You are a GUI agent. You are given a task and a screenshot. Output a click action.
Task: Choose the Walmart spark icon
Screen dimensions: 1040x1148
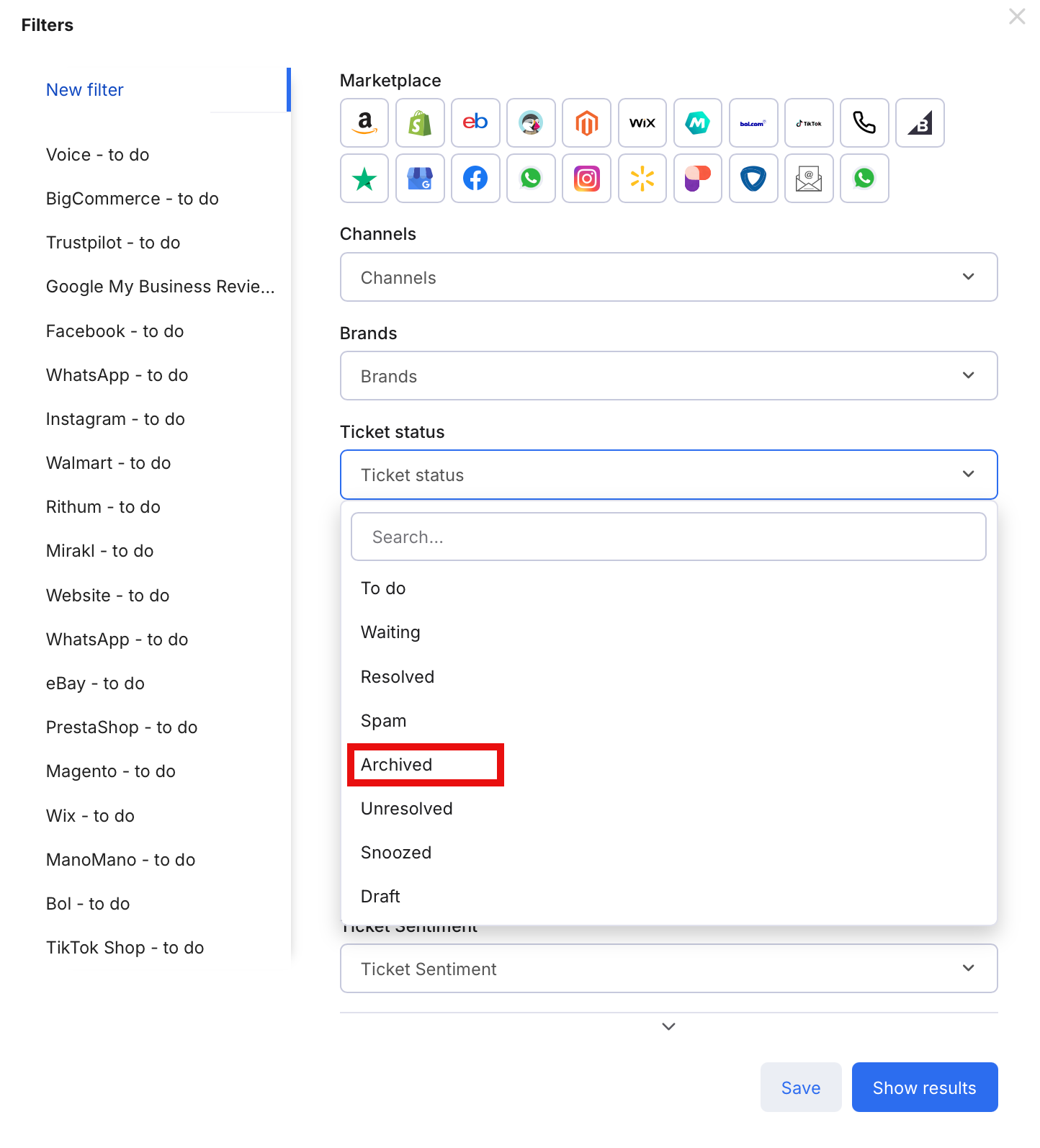tap(642, 179)
